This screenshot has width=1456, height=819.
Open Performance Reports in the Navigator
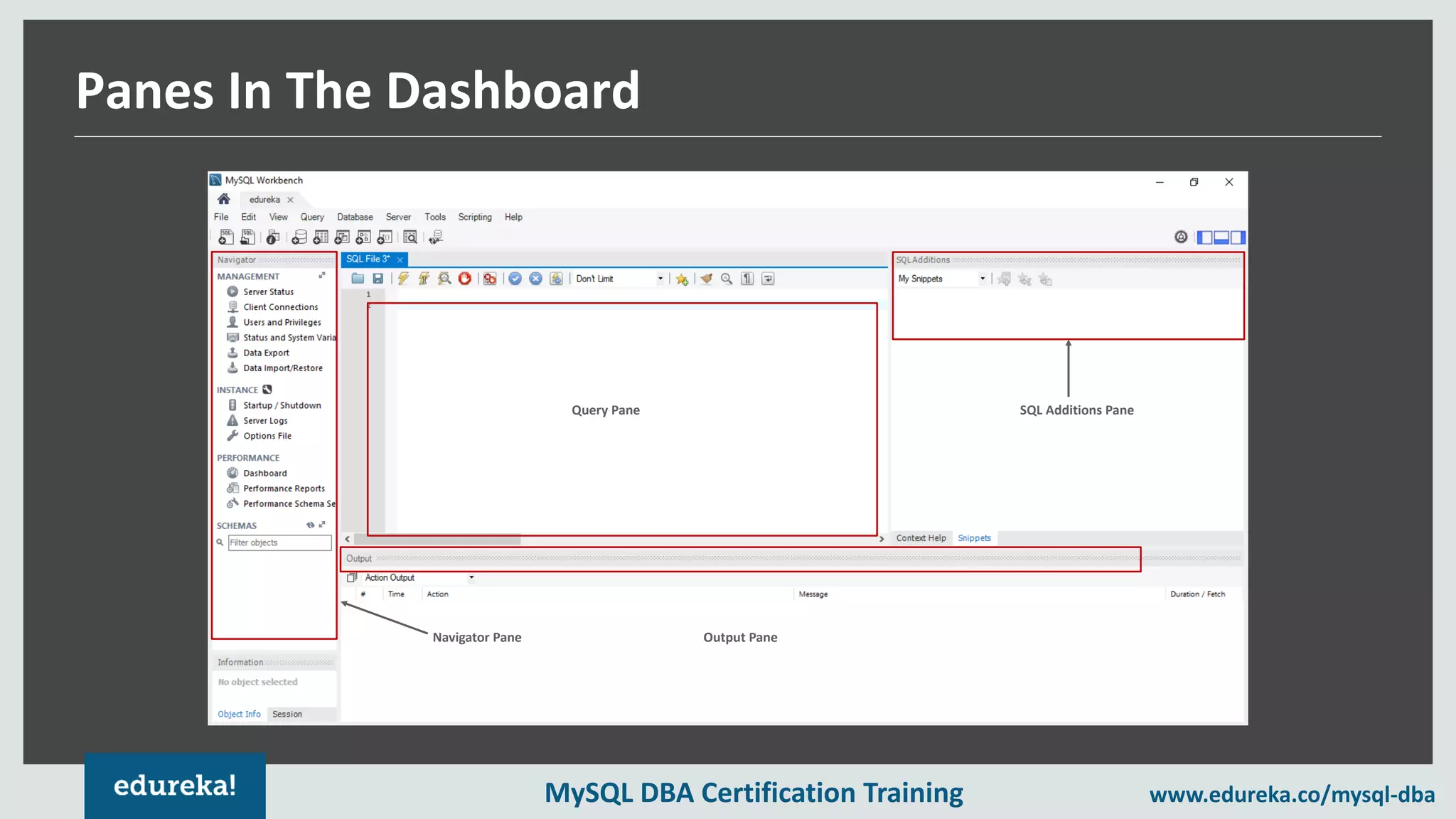click(284, 488)
